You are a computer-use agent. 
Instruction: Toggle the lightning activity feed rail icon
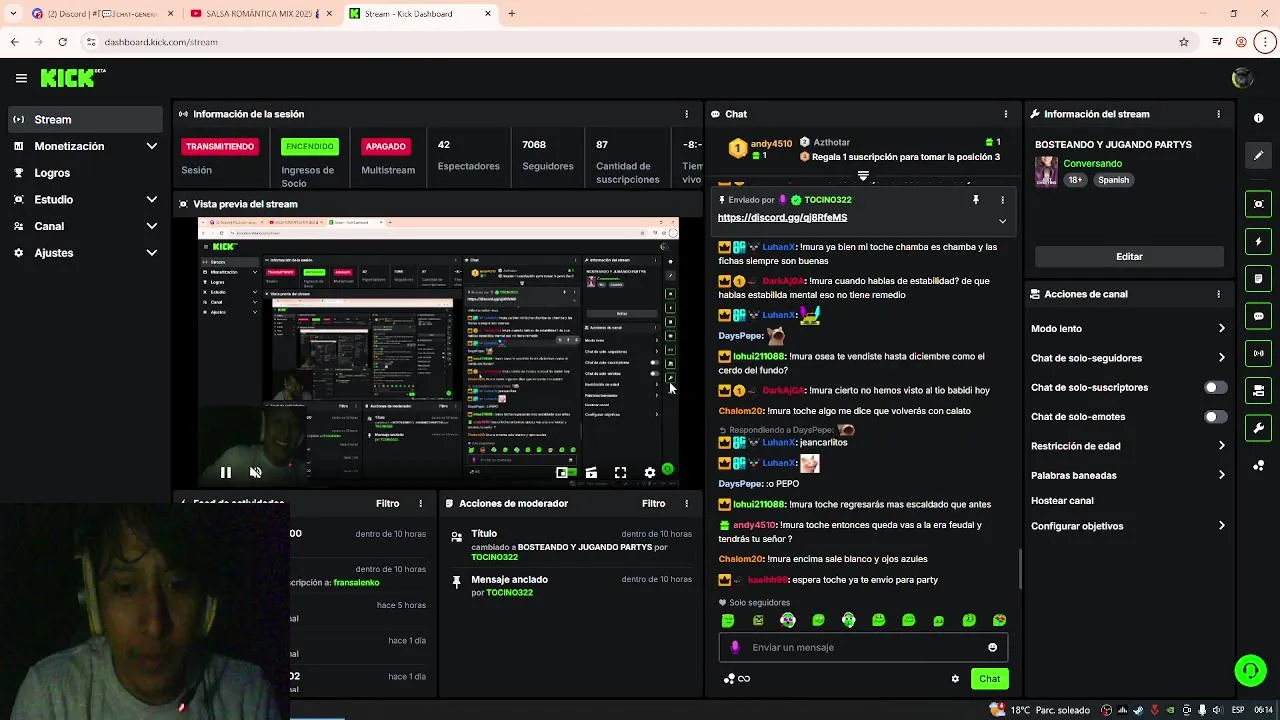tap(1258, 241)
